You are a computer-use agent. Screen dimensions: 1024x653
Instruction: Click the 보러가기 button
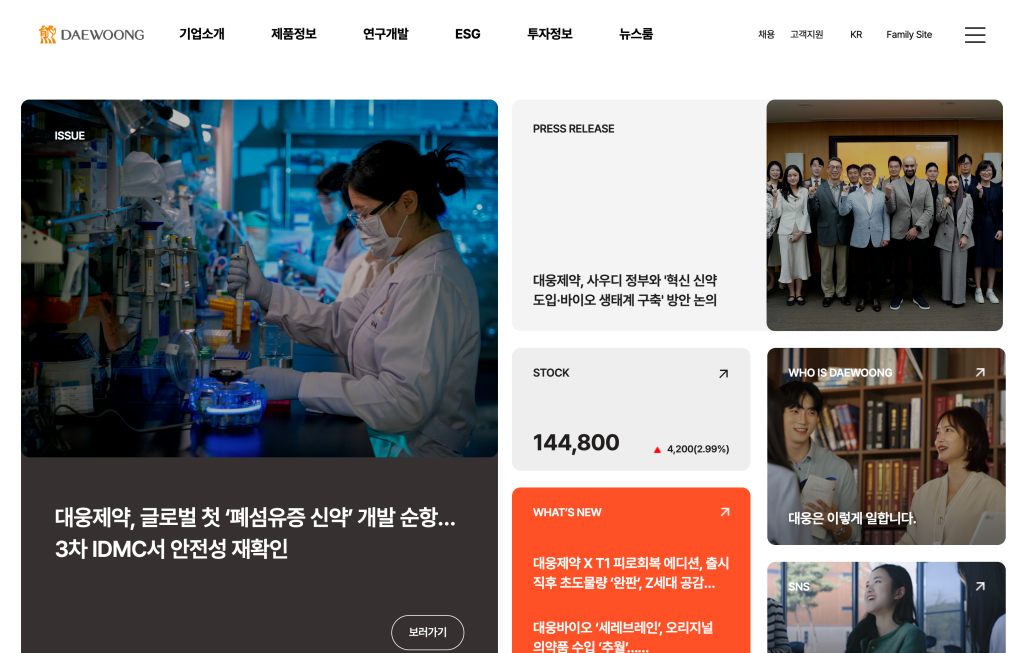point(428,632)
